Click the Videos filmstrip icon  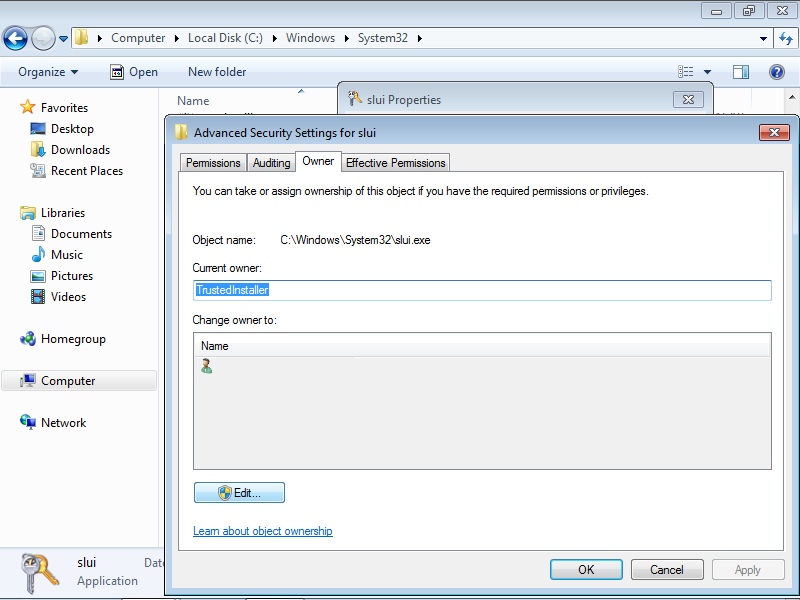click(38, 296)
